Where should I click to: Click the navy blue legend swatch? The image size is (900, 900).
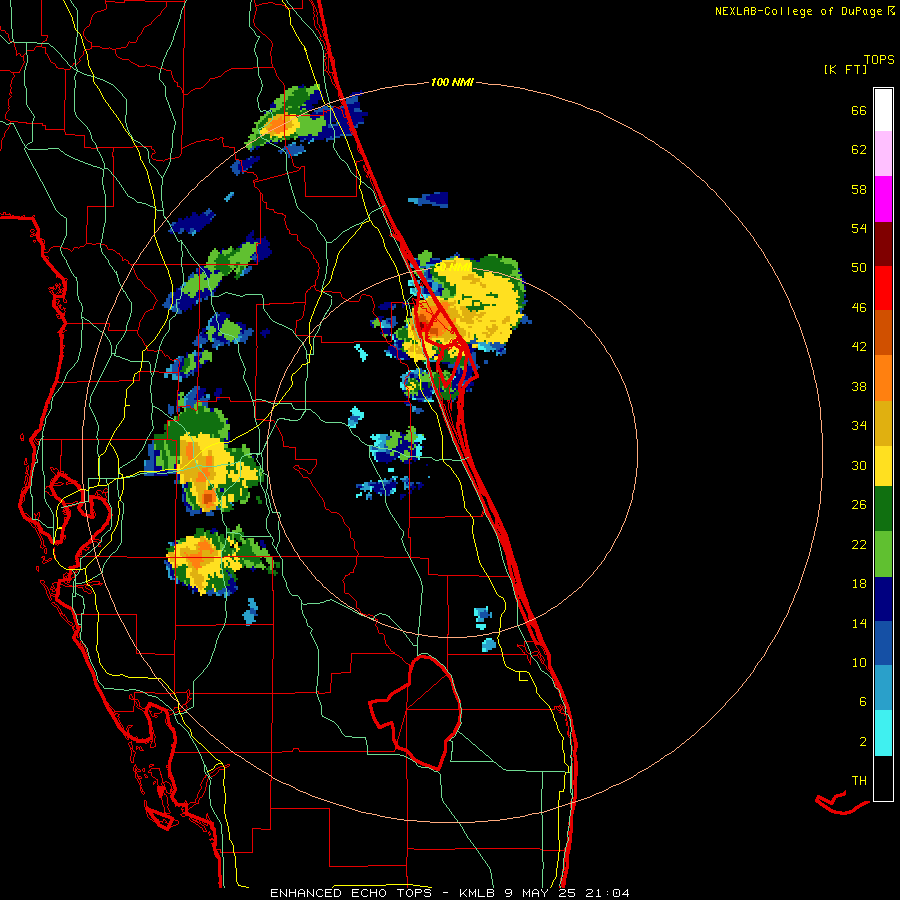[883, 599]
